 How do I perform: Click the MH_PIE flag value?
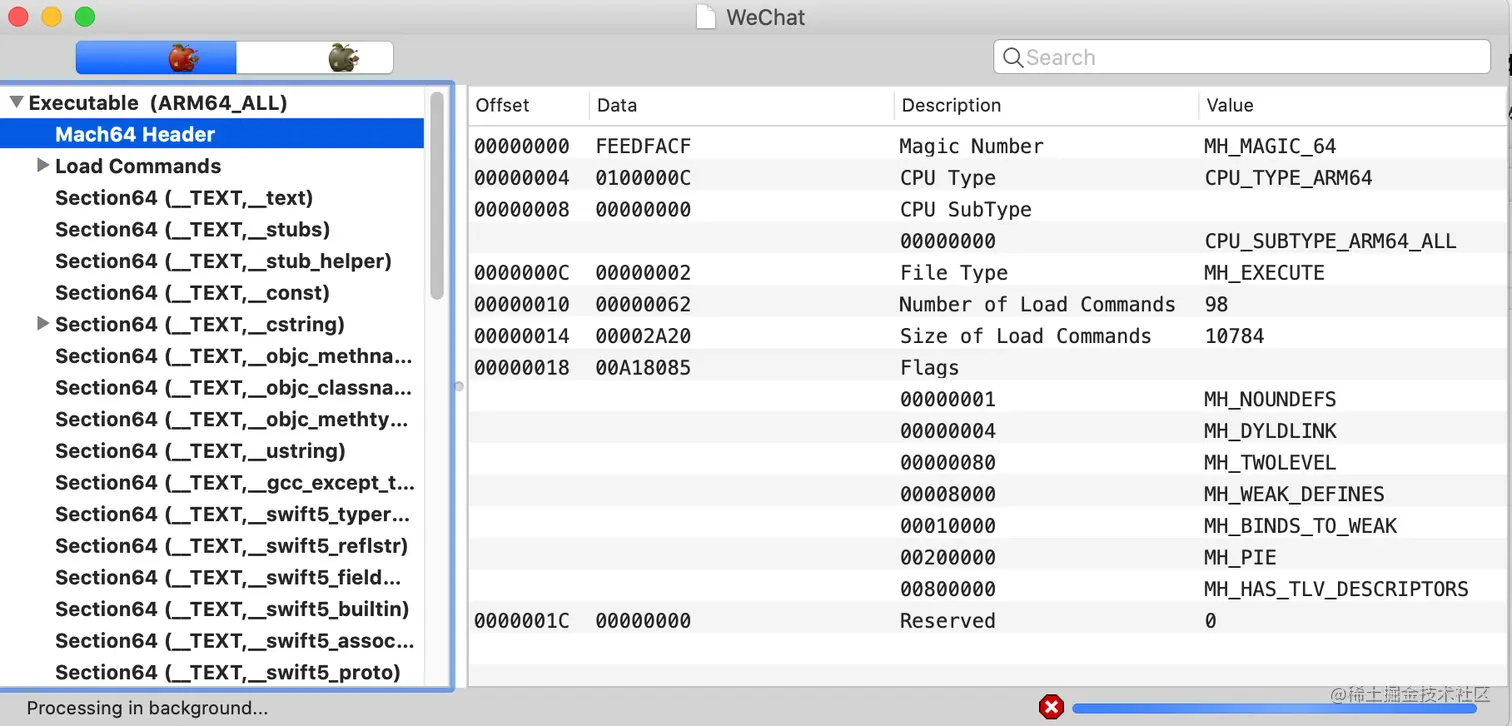coord(1240,557)
